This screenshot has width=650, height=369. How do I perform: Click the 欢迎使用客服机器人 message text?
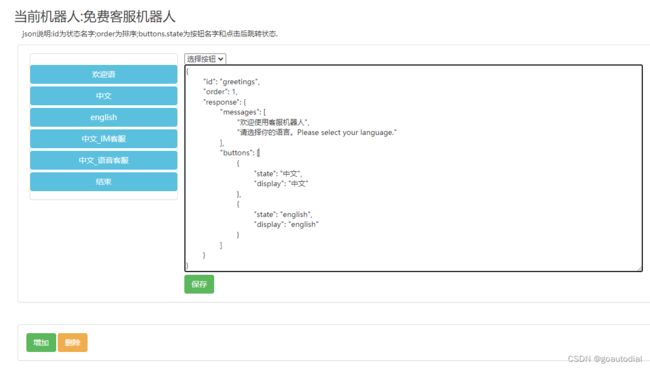point(273,122)
